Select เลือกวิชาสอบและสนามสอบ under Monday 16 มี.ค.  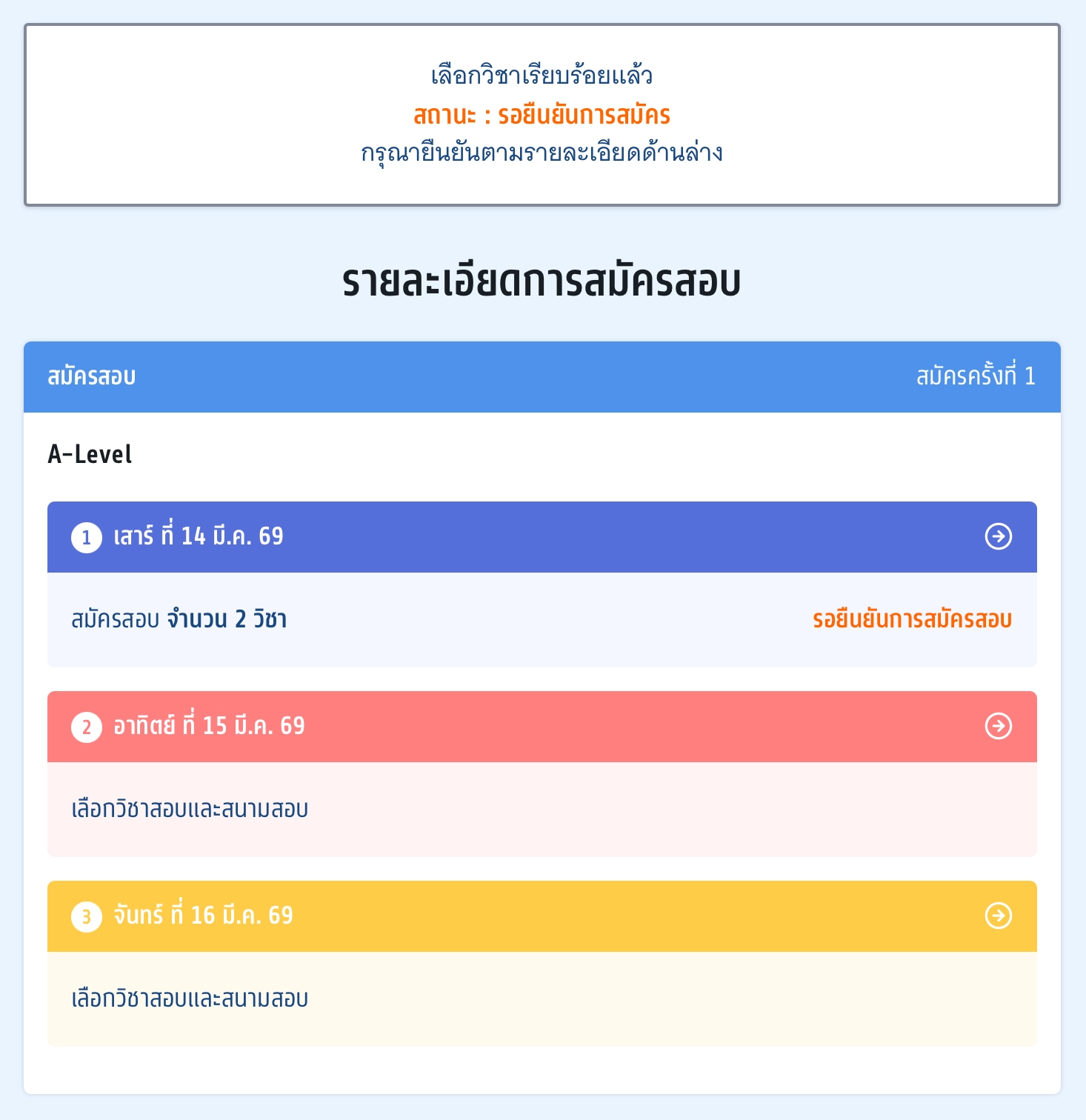coord(190,999)
